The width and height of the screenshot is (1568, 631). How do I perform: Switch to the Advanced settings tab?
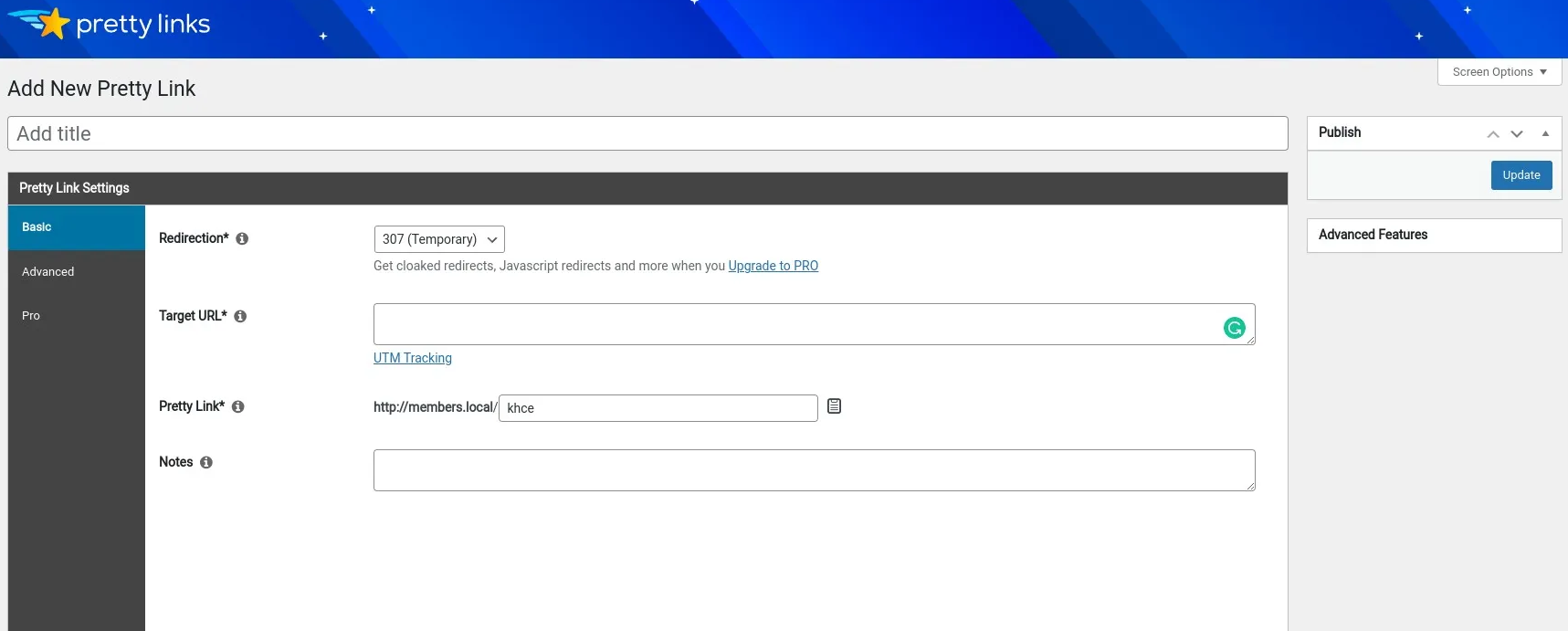point(48,272)
